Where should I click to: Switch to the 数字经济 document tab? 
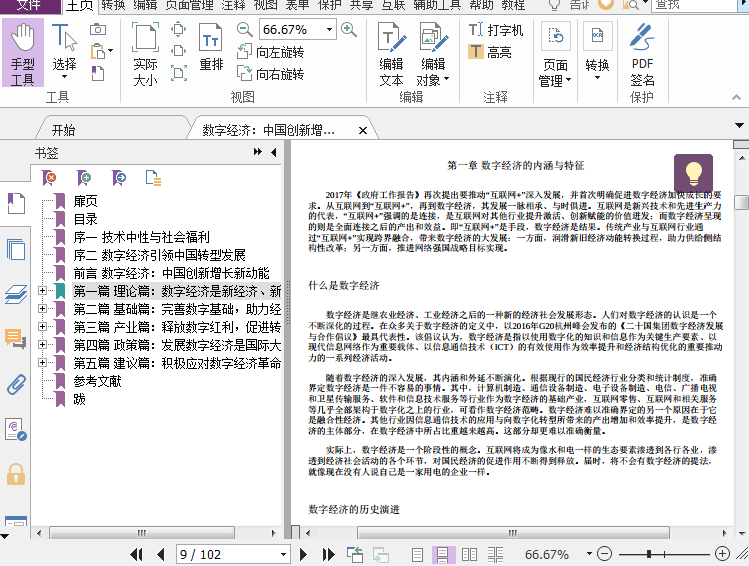tap(268, 130)
